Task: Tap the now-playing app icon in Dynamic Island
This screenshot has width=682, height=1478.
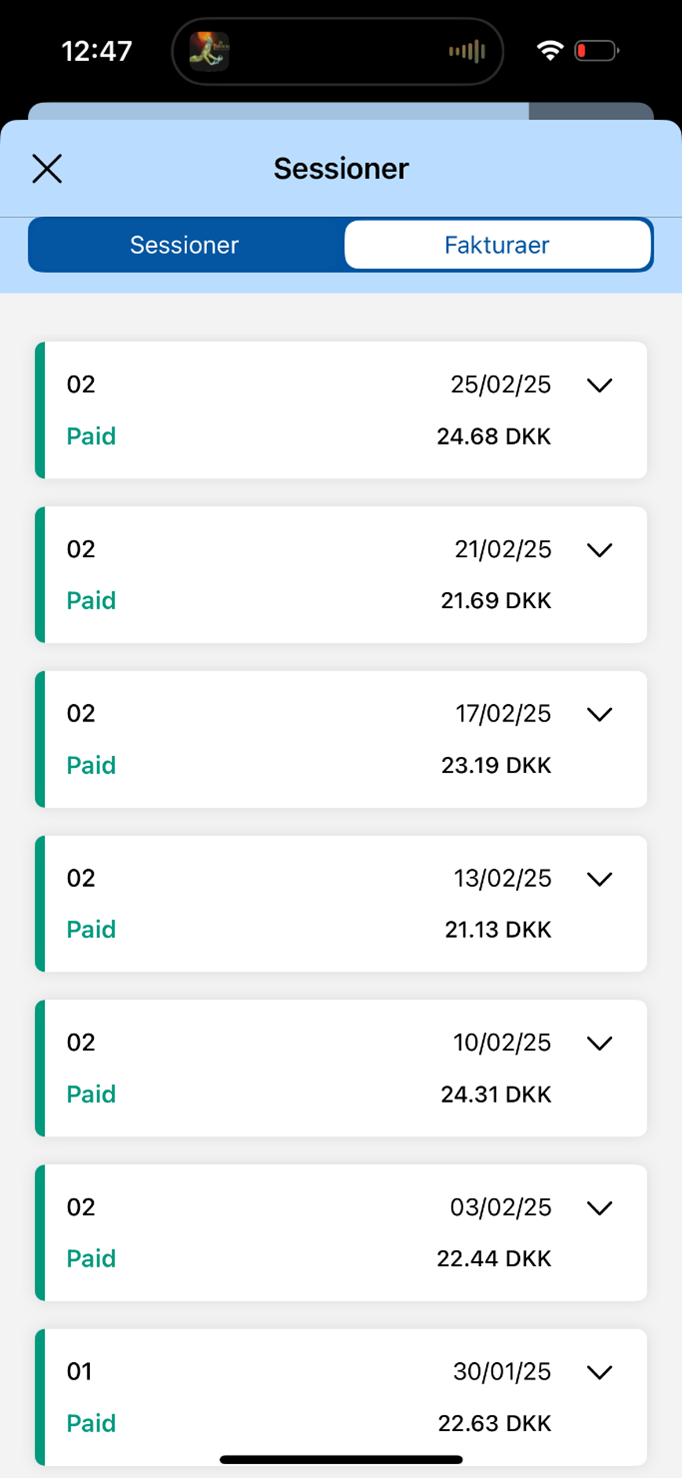Action: click(x=210, y=51)
